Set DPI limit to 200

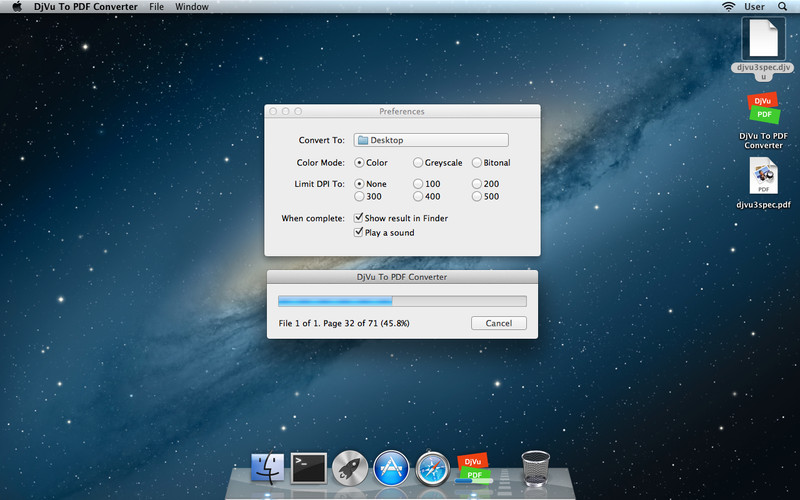[477, 184]
